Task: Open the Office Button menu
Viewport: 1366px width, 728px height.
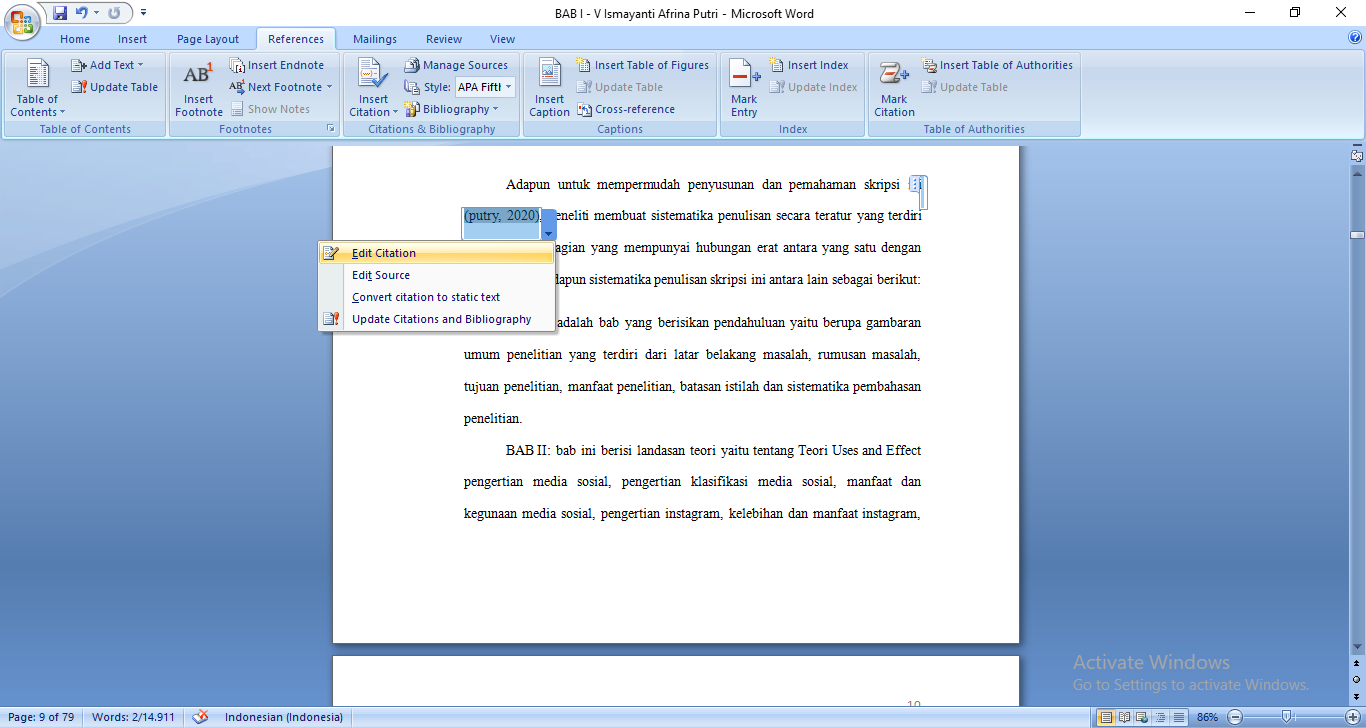Action: pyautogui.click(x=22, y=22)
